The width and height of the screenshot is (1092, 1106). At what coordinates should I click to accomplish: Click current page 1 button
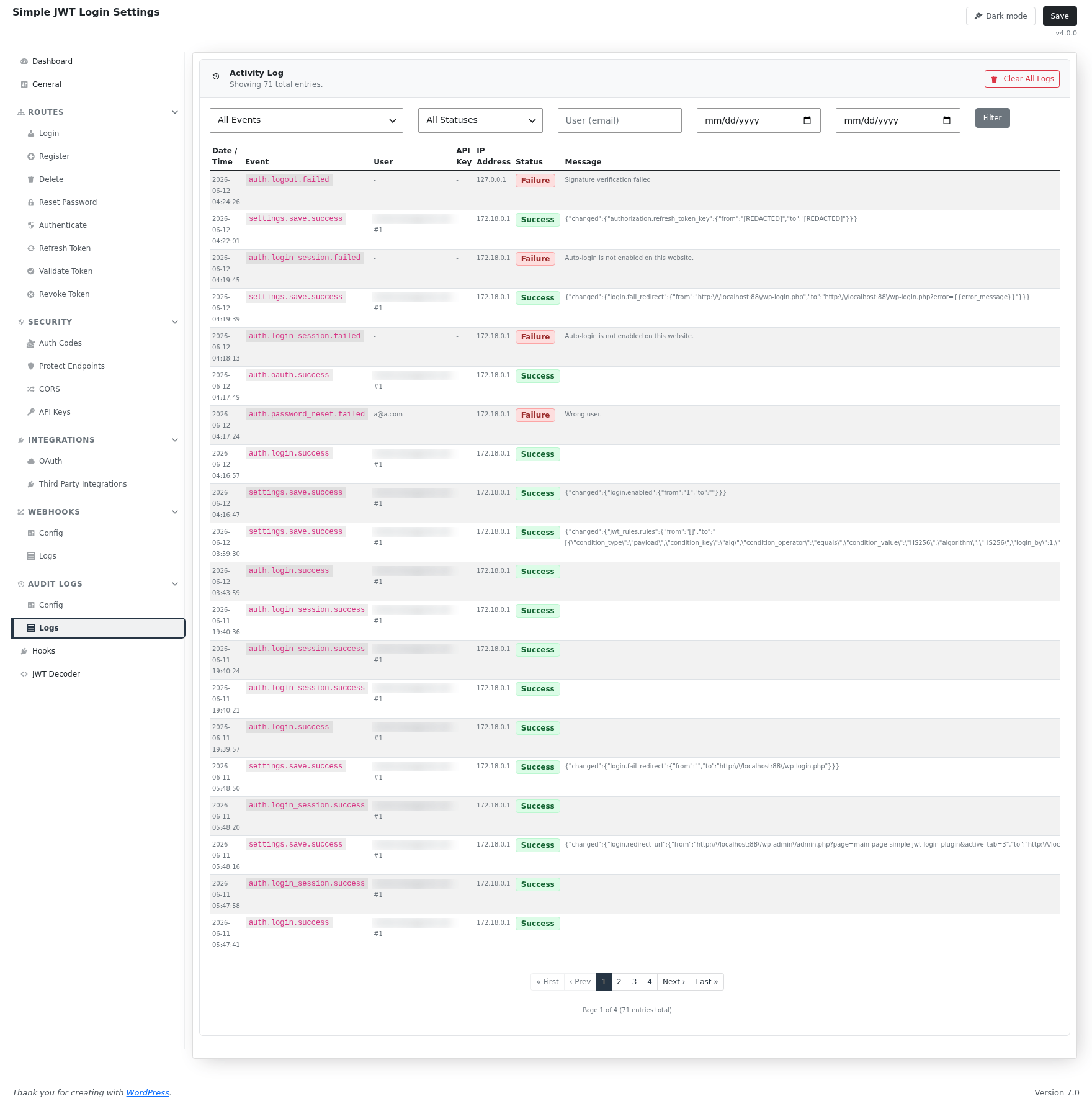click(604, 982)
